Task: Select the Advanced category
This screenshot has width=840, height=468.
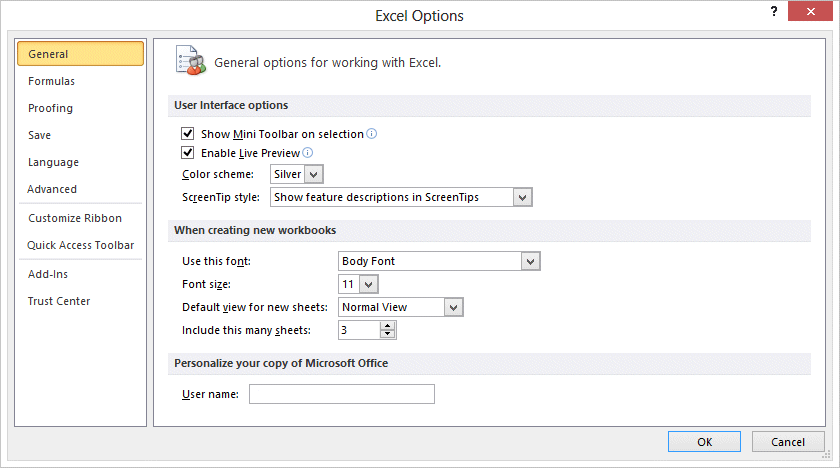Action: 80,189
